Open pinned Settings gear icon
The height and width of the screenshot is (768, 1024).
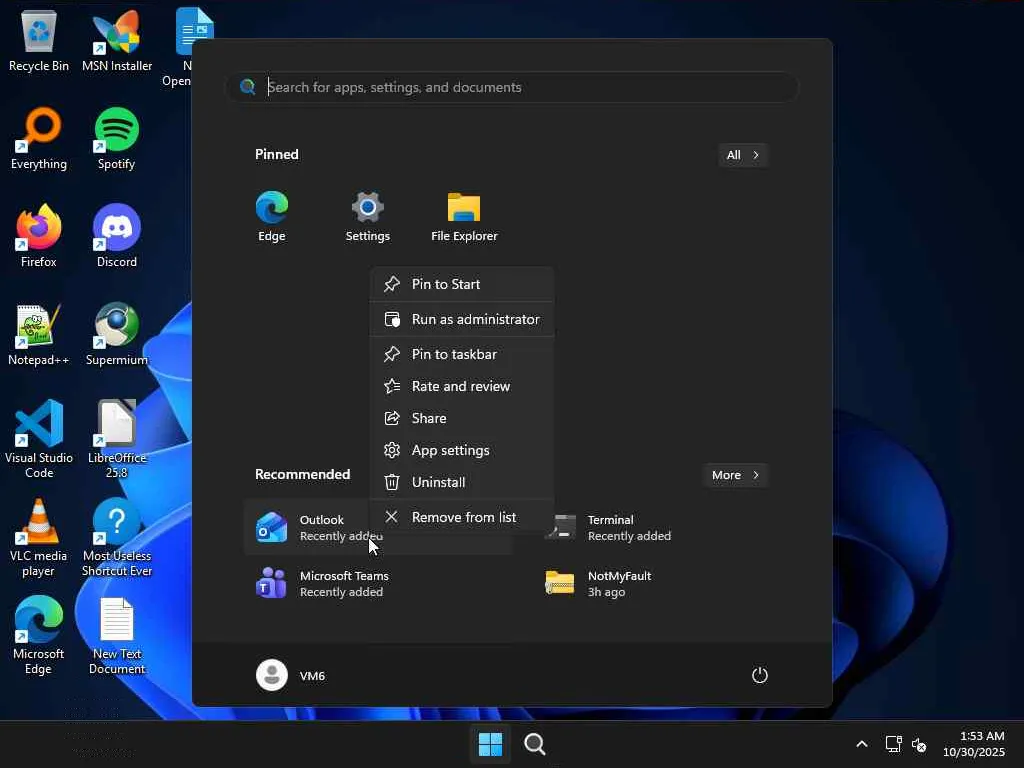pos(367,216)
